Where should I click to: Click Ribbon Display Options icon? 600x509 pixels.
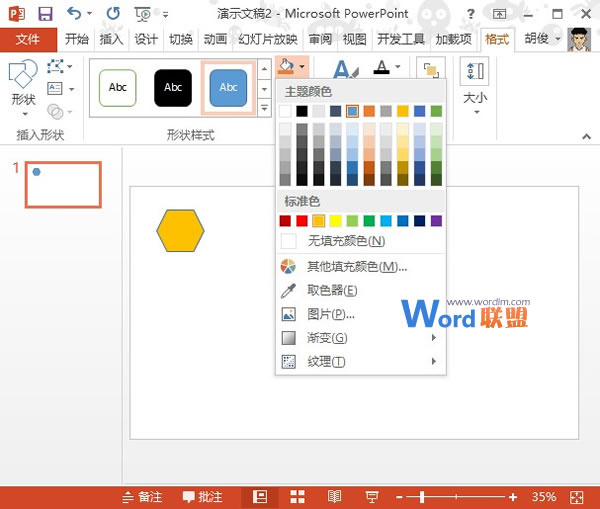(499, 14)
